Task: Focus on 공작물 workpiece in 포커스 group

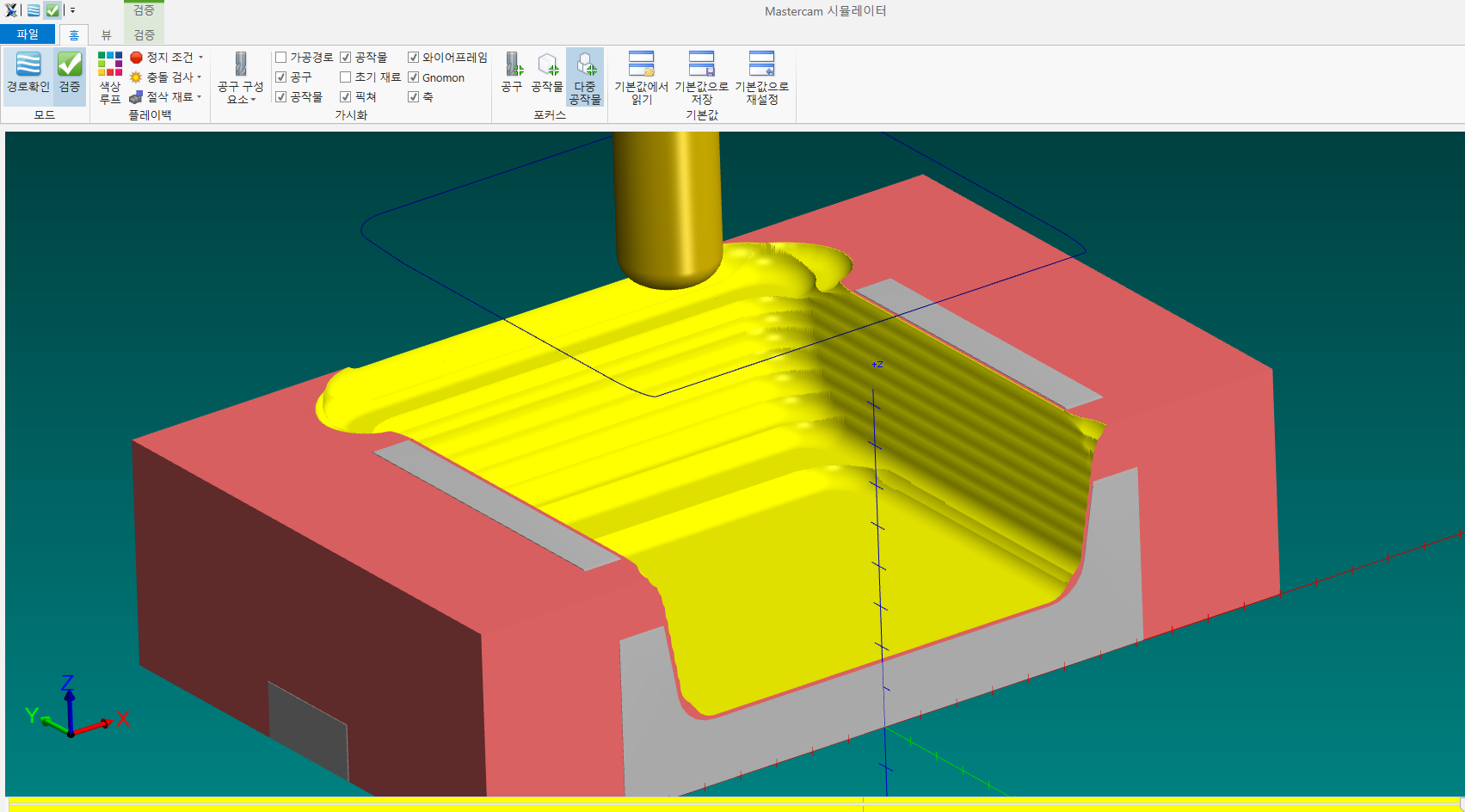Action: (547, 72)
